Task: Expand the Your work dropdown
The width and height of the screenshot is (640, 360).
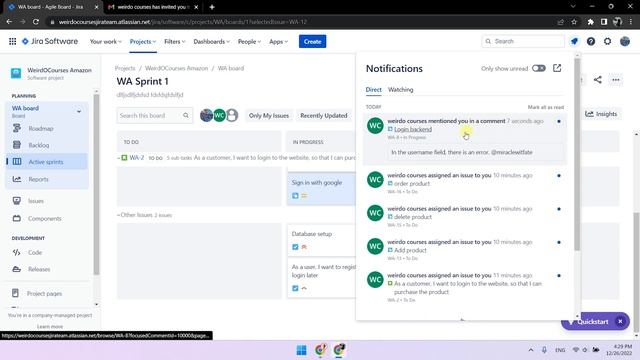Action: tap(105, 41)
